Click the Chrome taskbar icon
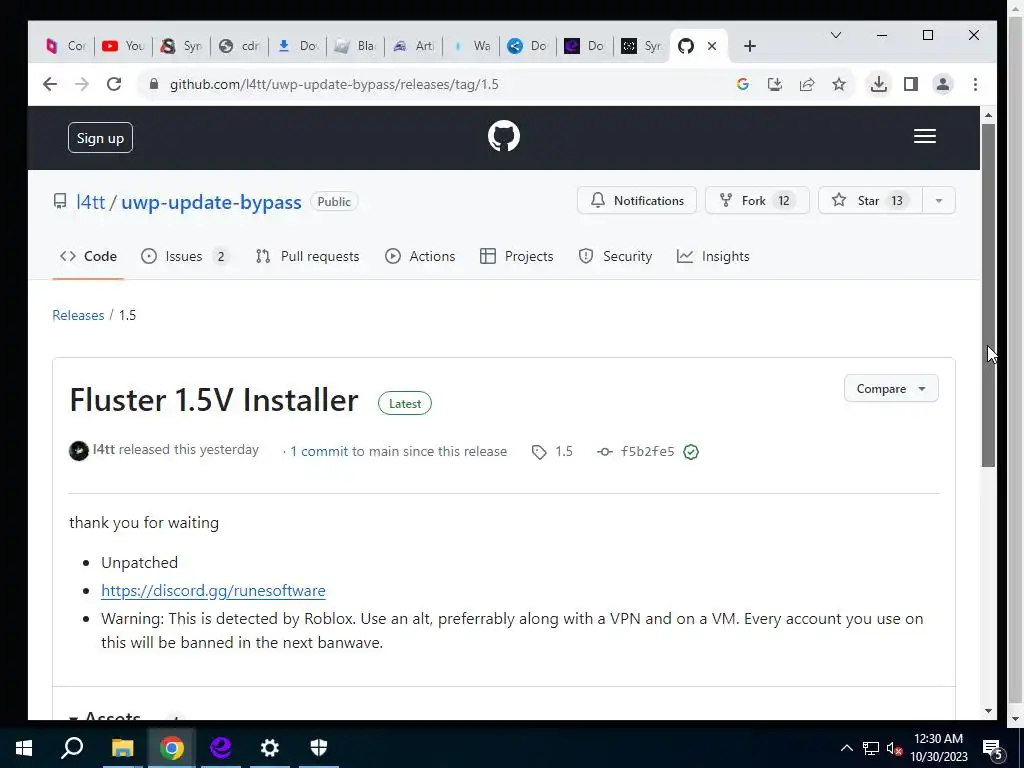This screenshot has height=768, width=1024. click(x=172, y=748)
